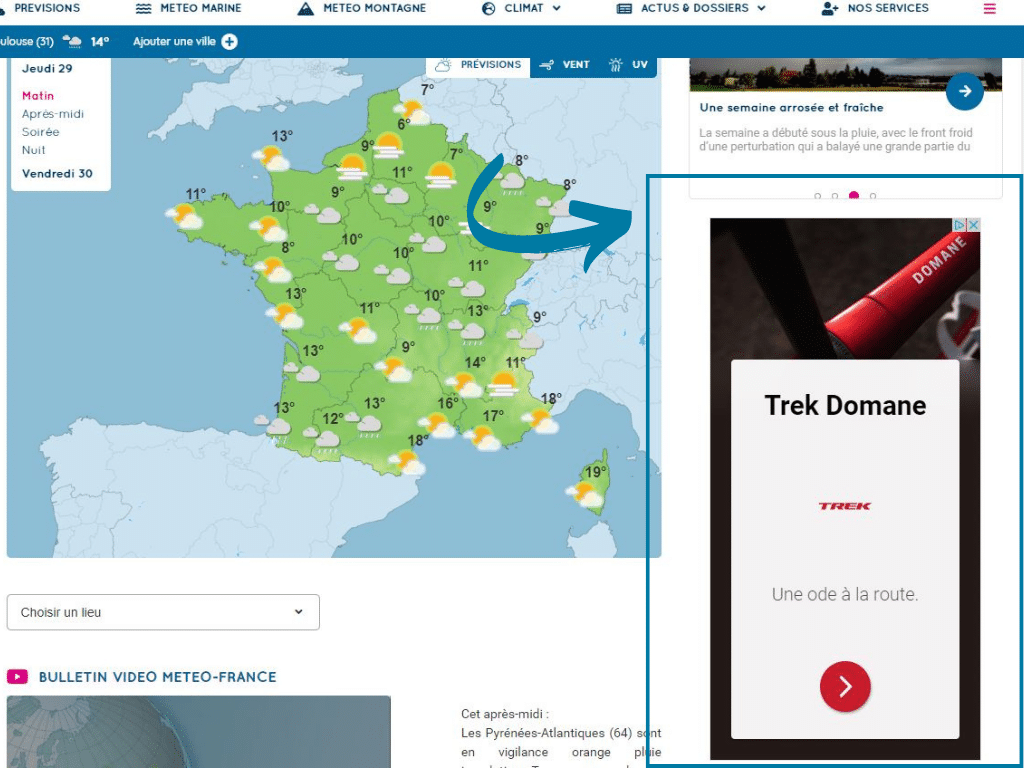Click the 14° temperature for Toulouse favorite
1024x768 pixels.
coord(99,42)
